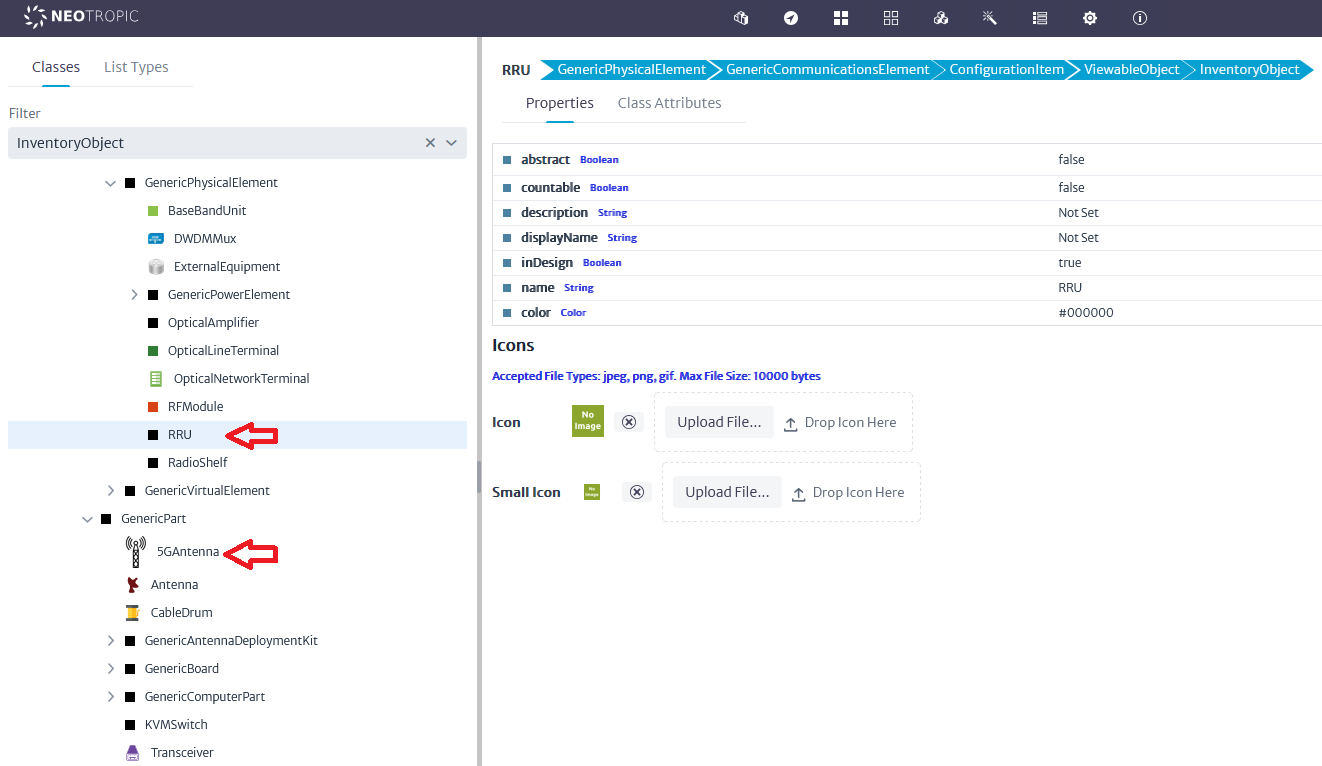The height and width of the screenshot is (766, 1322).
Task: Click Upload File button for Small Icon
Action: (x=727, y=492)
